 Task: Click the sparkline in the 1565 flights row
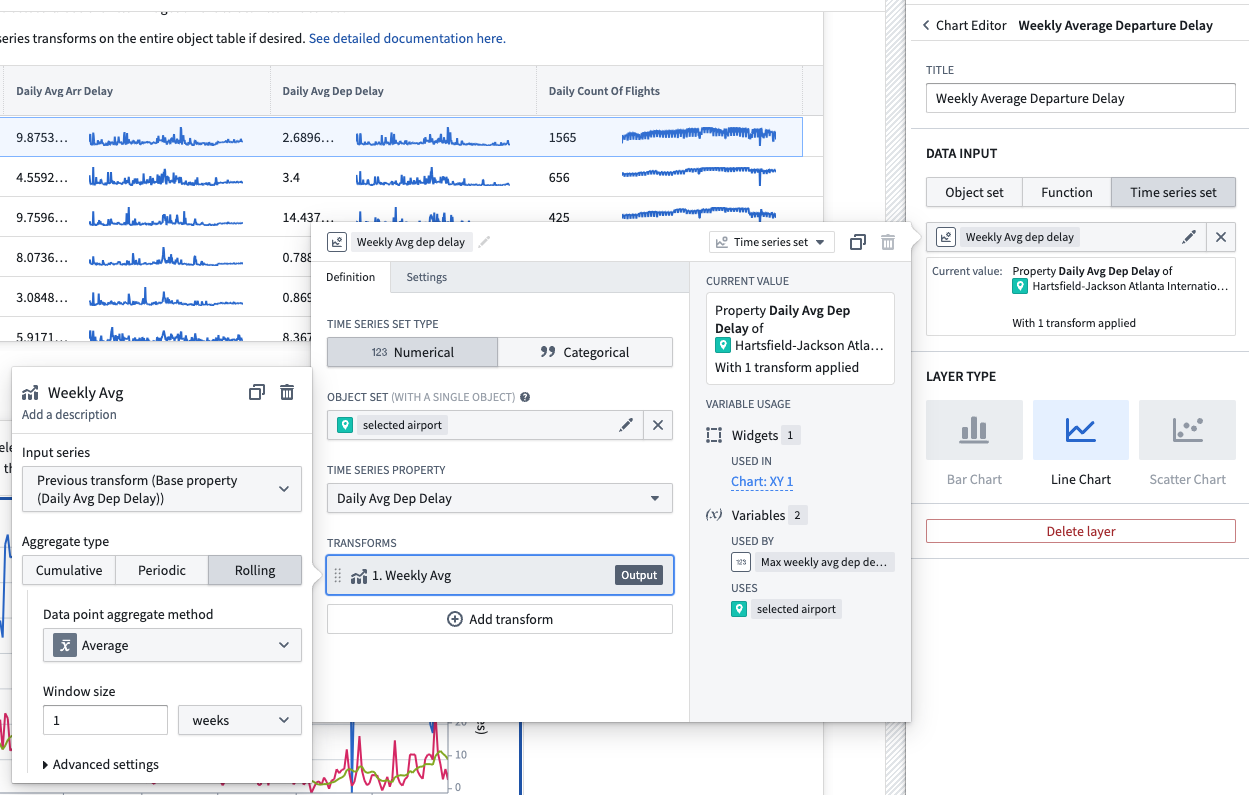coord(698,136)
